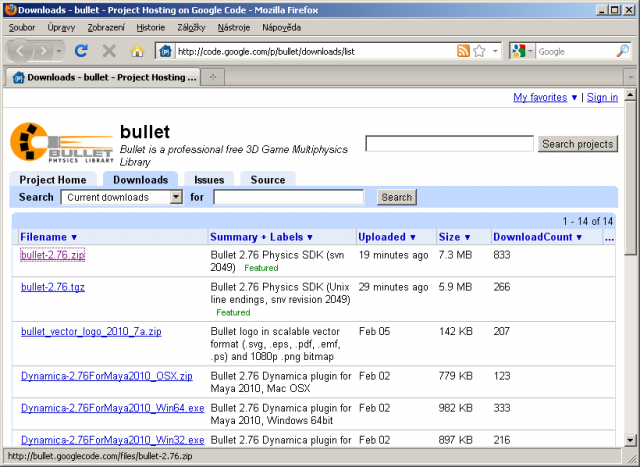The image size is (640, 467).
Task: Open the list all tabs dropdown
Action: point(631,77)
